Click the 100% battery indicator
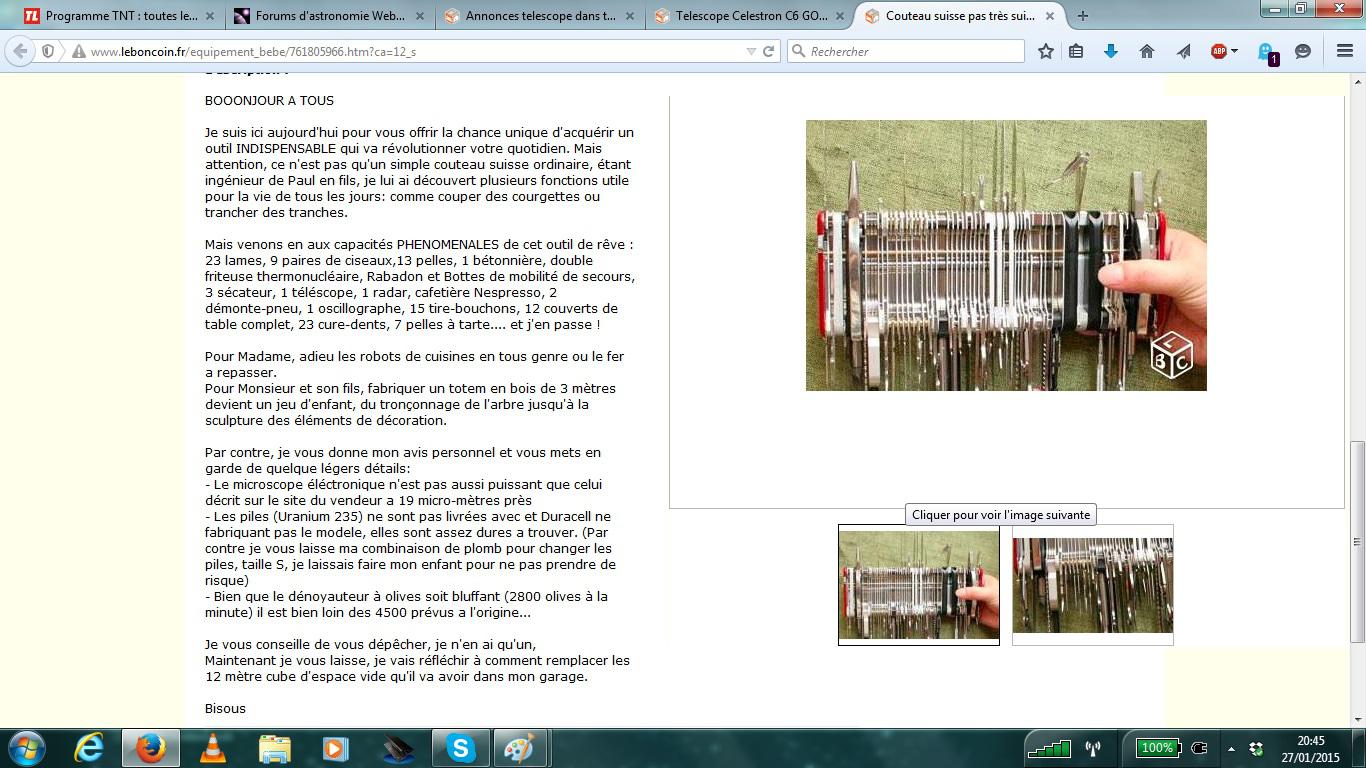 point(1158,748)
